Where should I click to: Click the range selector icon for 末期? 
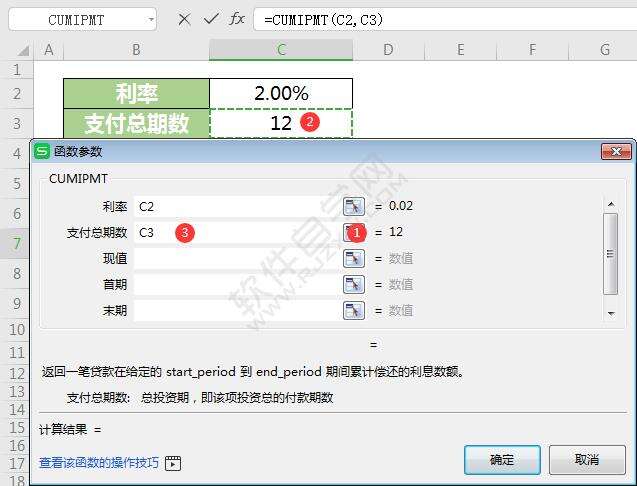click(353, 311)
